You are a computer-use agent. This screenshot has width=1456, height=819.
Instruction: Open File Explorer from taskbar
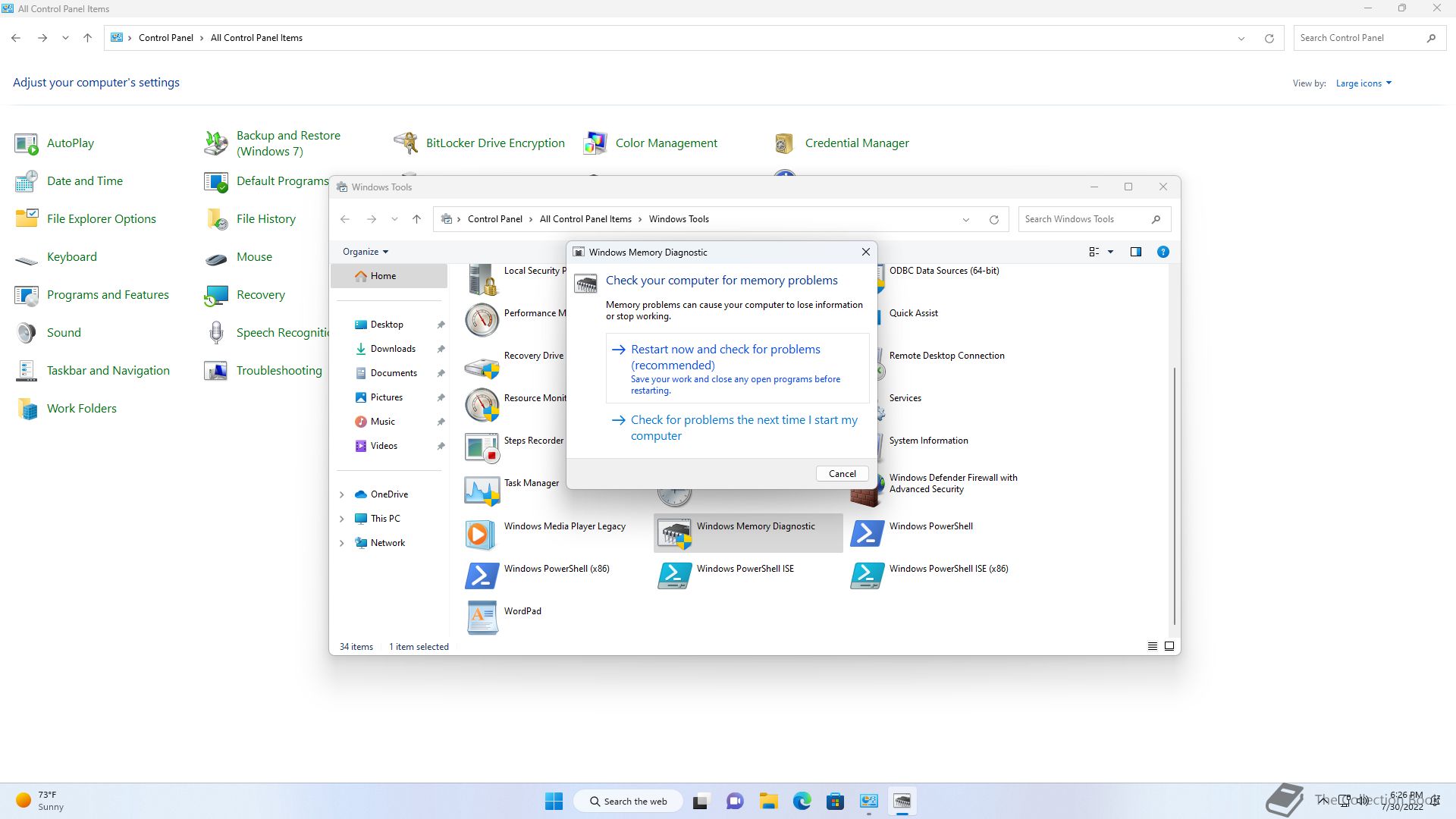coord(769,802)
